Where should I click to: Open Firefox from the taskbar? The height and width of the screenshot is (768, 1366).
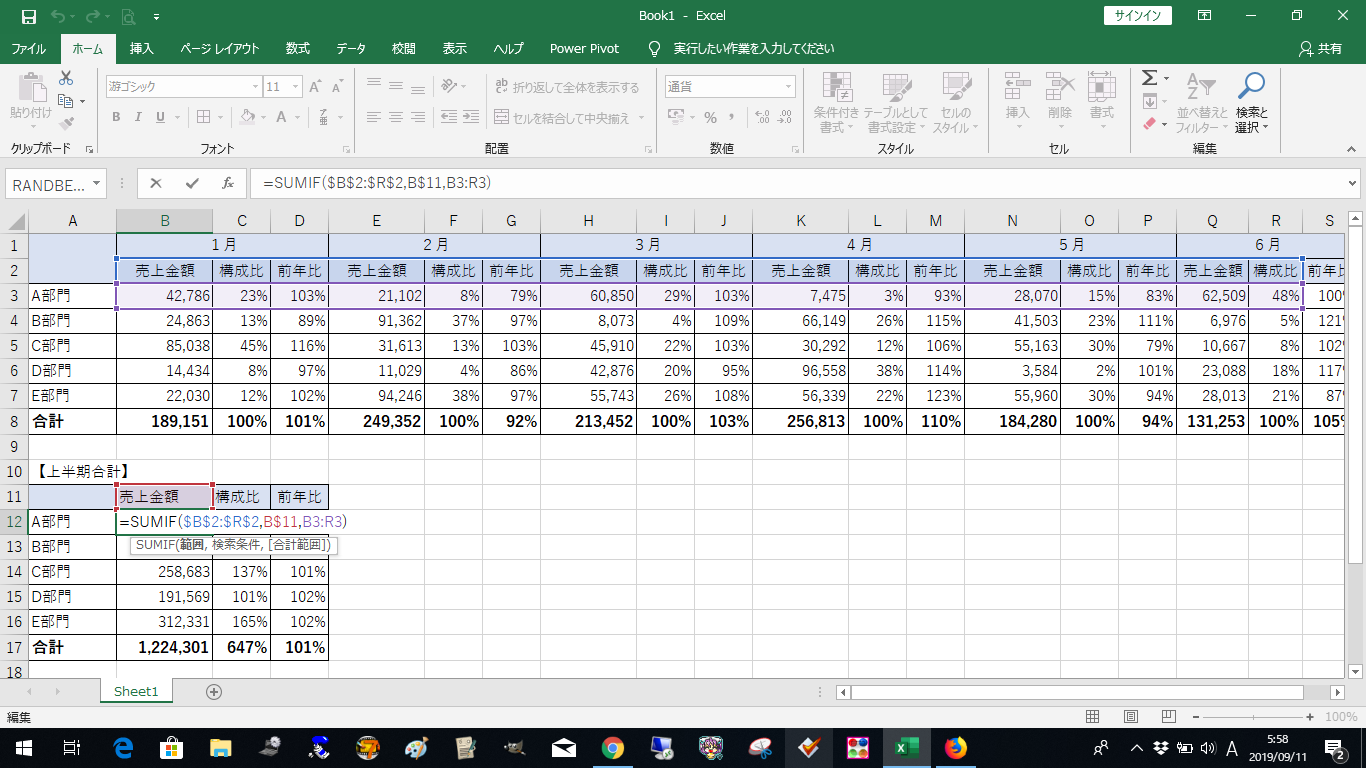[x=956, y=747]
